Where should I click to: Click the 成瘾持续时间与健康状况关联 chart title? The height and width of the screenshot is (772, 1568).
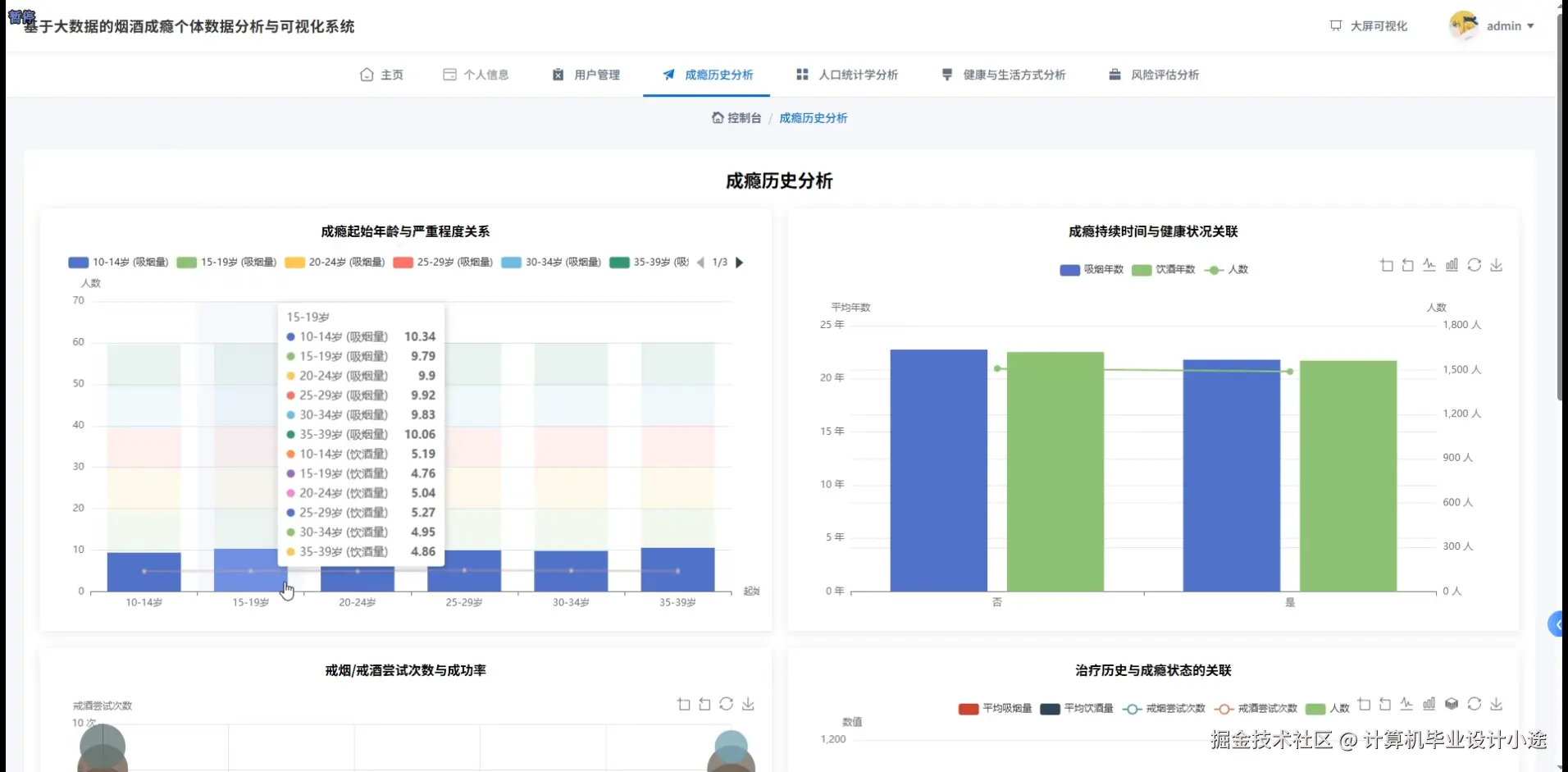(1153, 232)
